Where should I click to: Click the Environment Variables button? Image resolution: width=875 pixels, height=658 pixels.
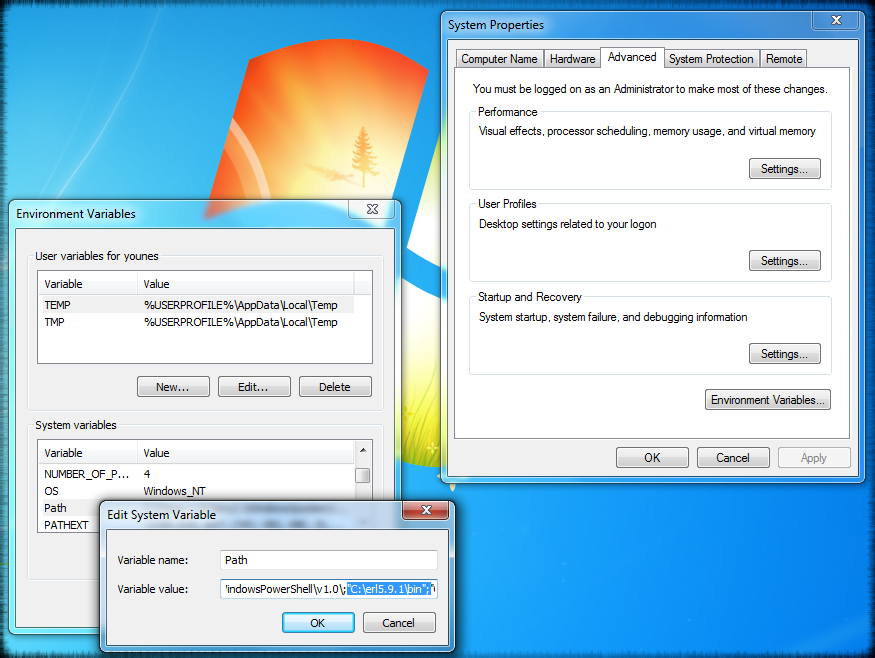tap(767, 400)
